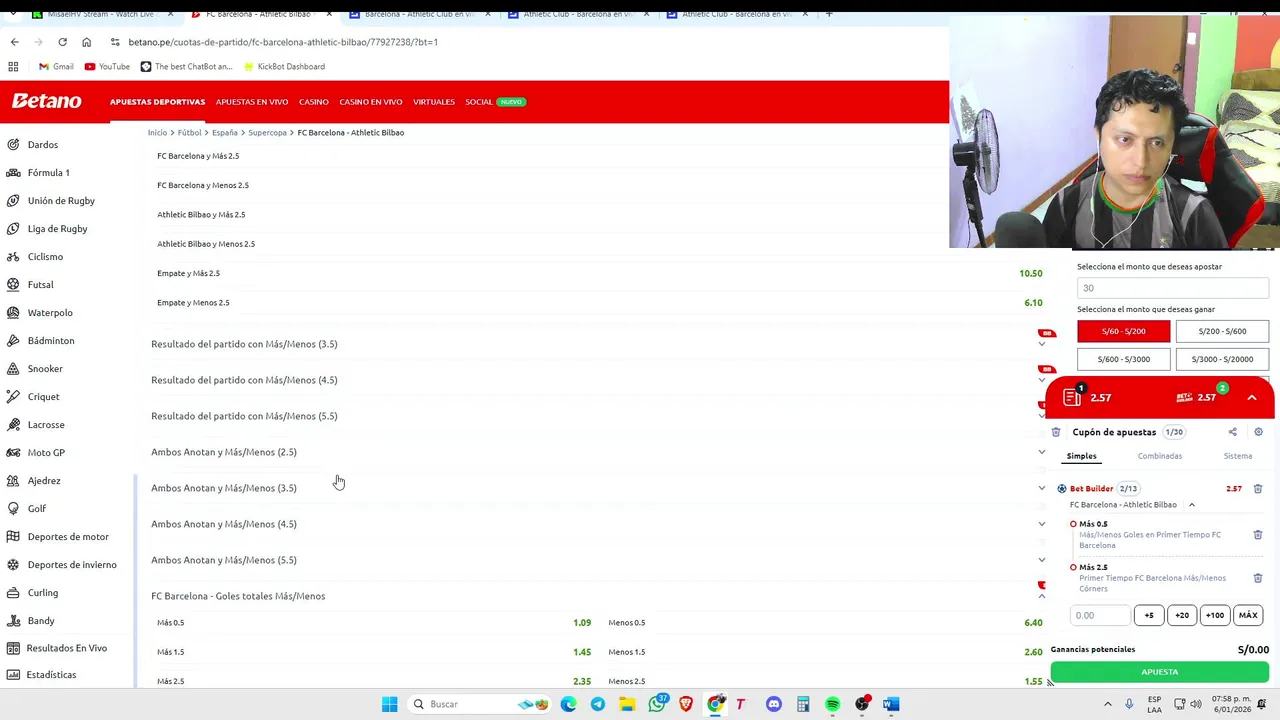Open Moto GP in sidebar
This screenshot has width=1280, height=720.
[46, 452]
